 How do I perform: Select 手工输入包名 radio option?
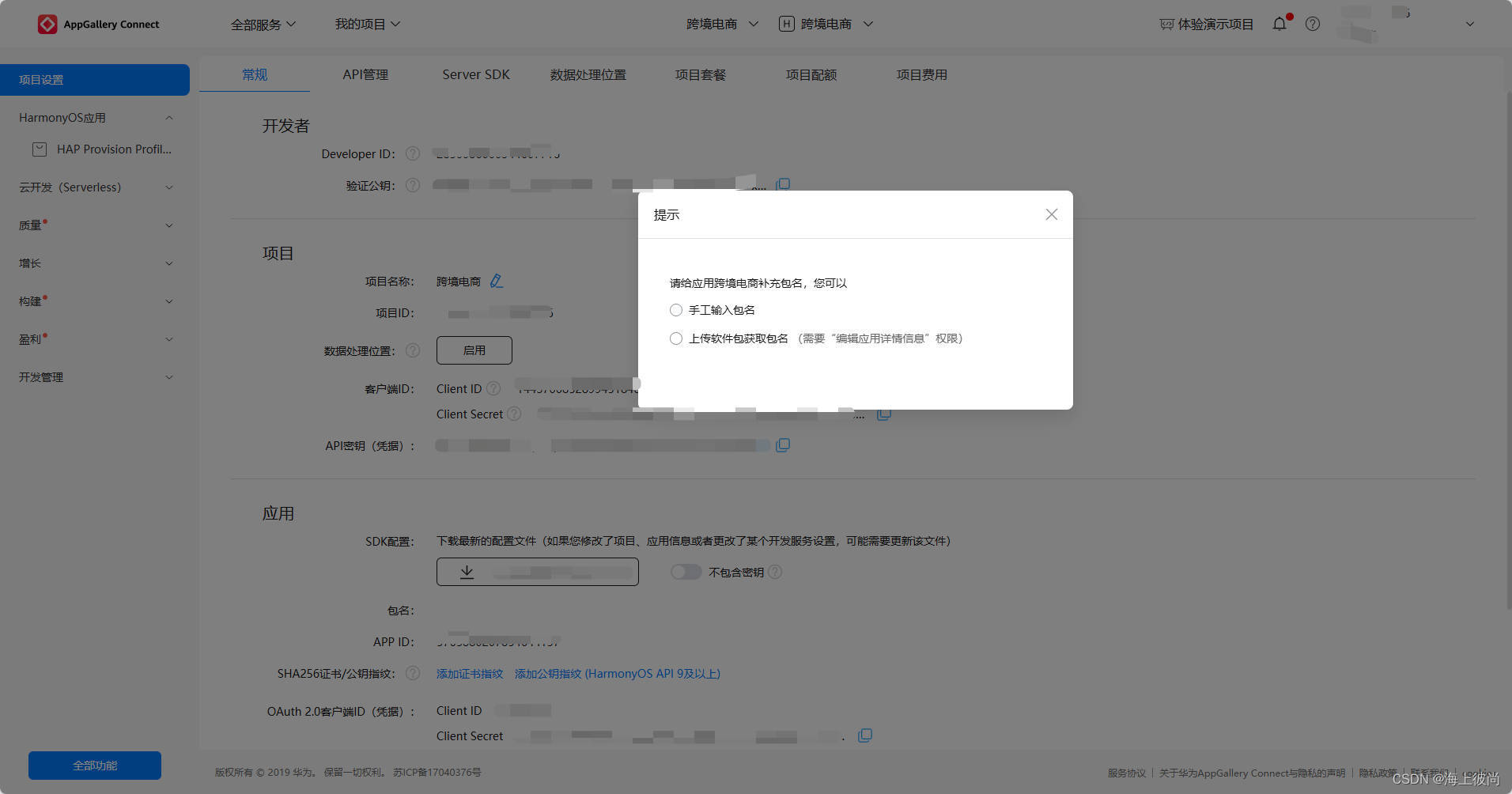[676, 310]
